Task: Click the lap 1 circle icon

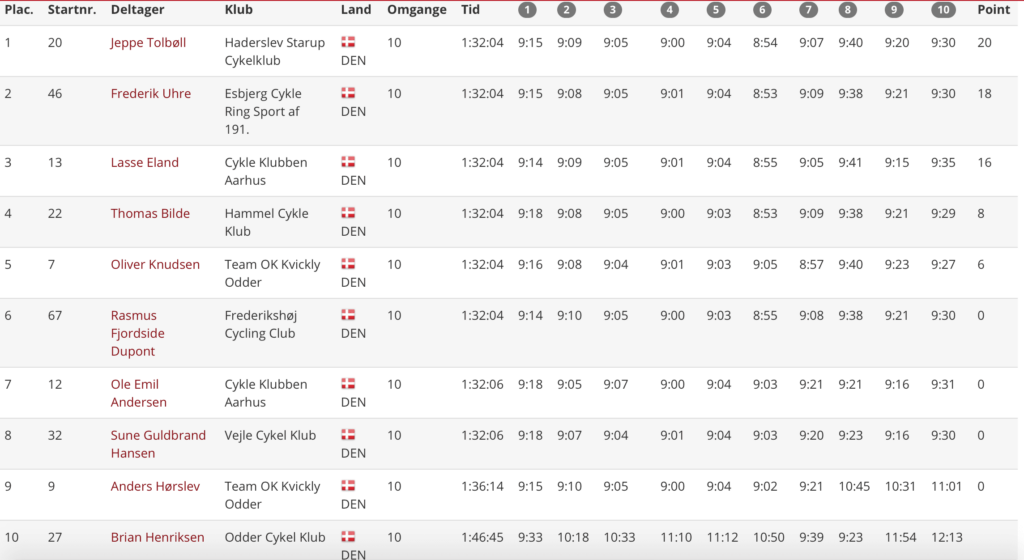Action: (x=527, y=10)
